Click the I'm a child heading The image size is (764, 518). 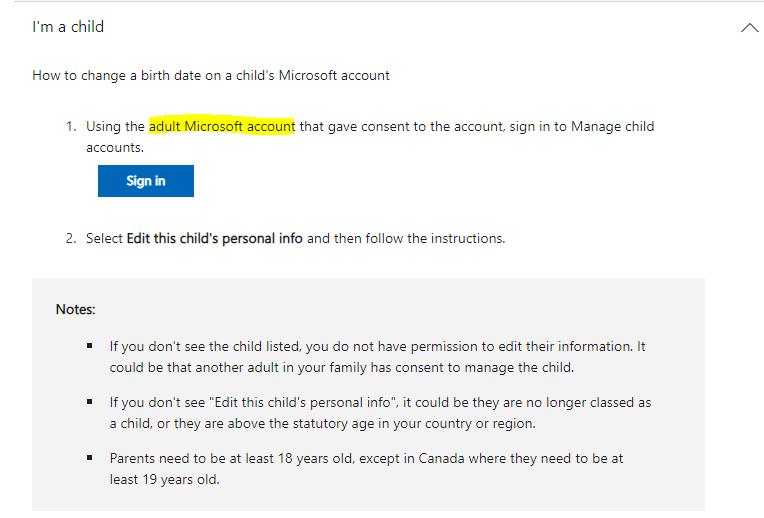tap(68, 27)
